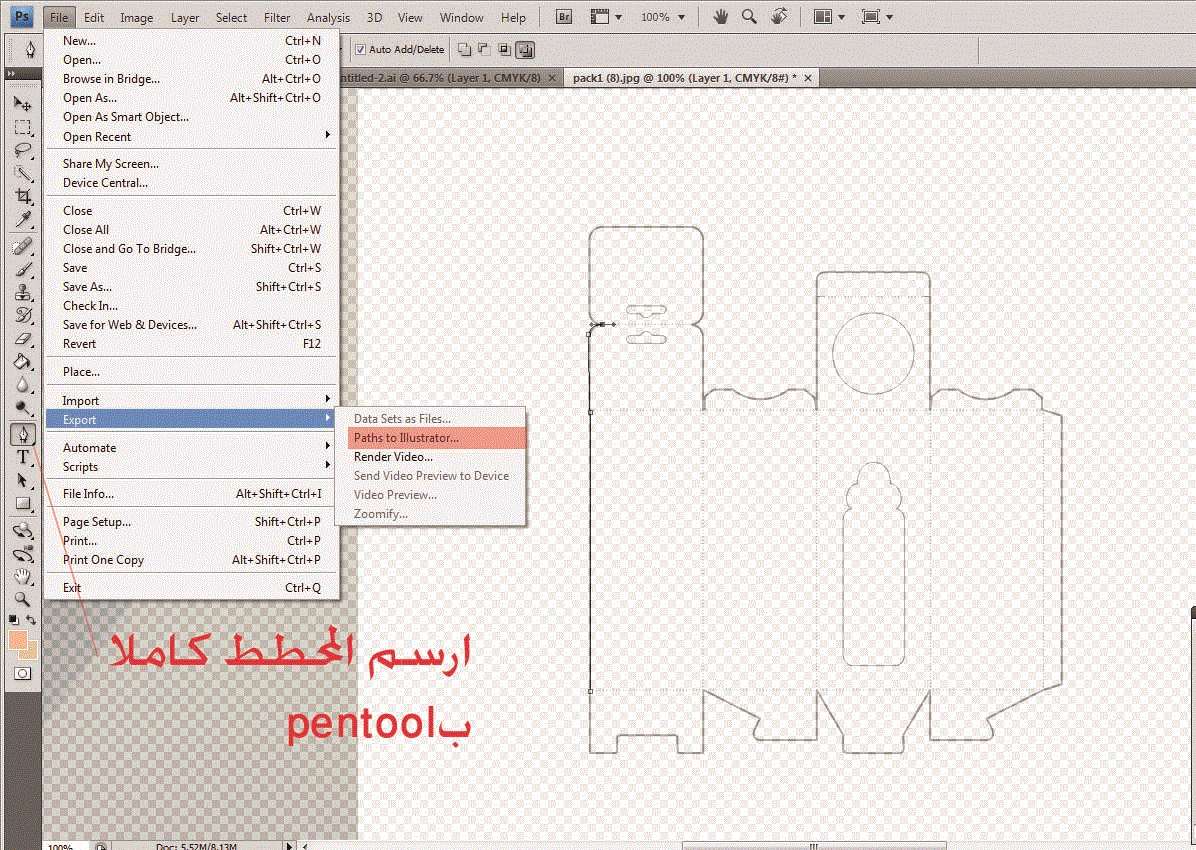Select the Dodge tool
1196x850 pixels.
pos(23,407)
